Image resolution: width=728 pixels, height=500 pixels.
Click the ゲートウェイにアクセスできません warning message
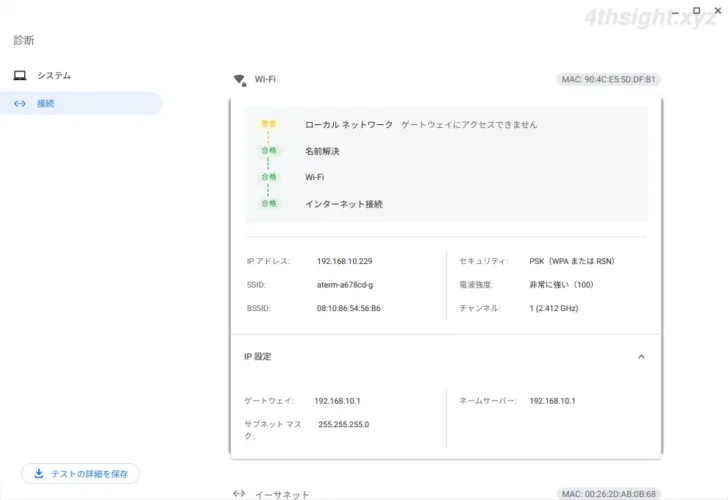coord(469,124)
